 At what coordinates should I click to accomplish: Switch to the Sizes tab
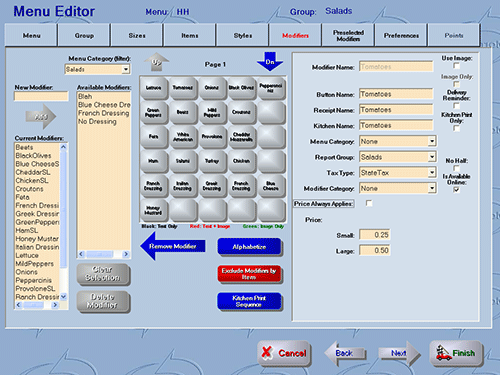pos(137,35)
